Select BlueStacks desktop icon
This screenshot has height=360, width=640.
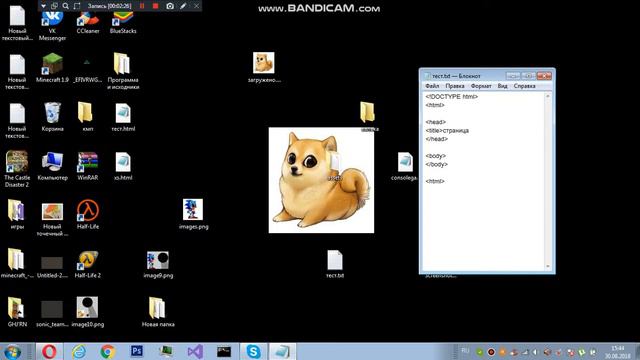coord(123,22)
